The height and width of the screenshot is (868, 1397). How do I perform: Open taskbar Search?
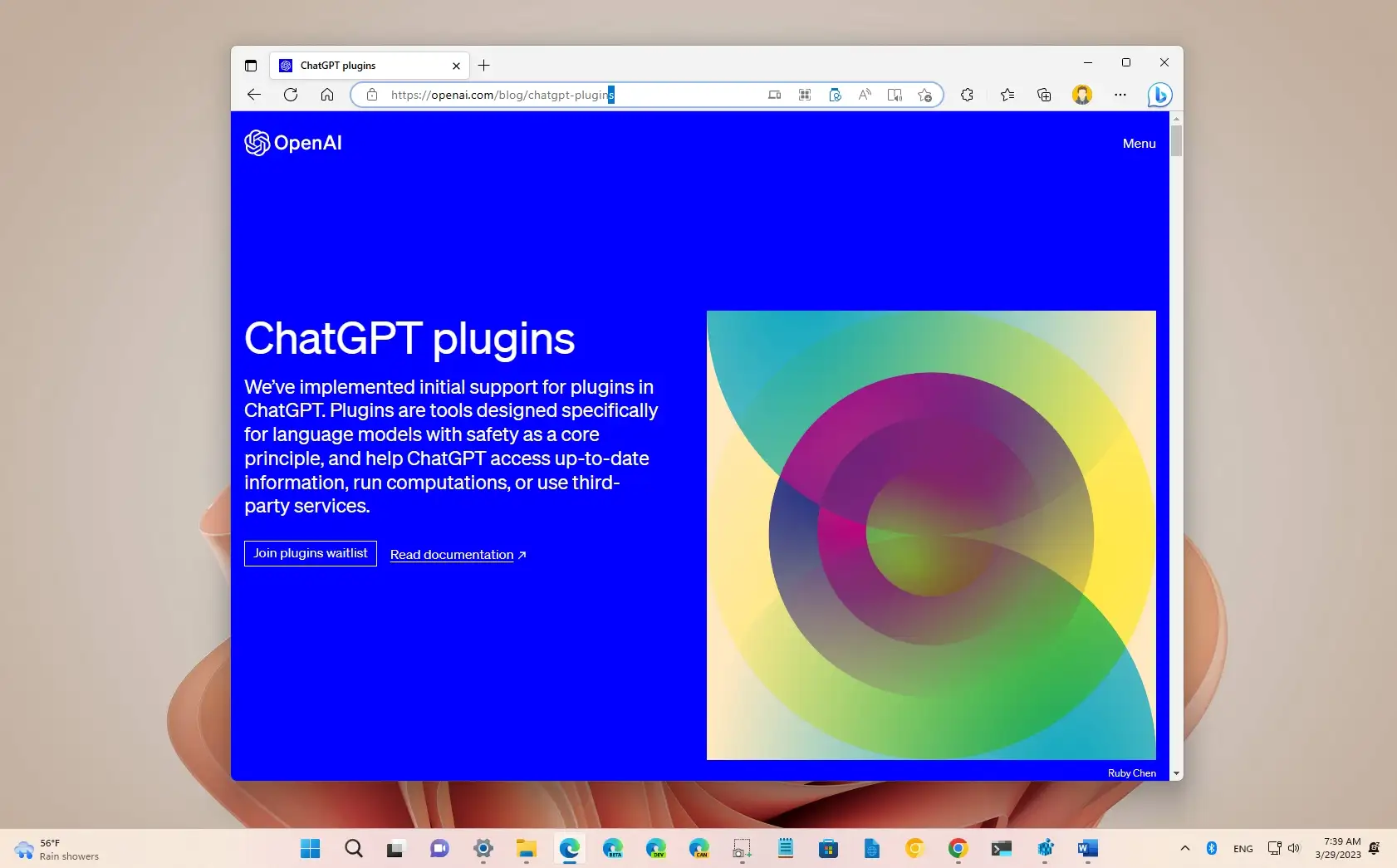point(354,848)
